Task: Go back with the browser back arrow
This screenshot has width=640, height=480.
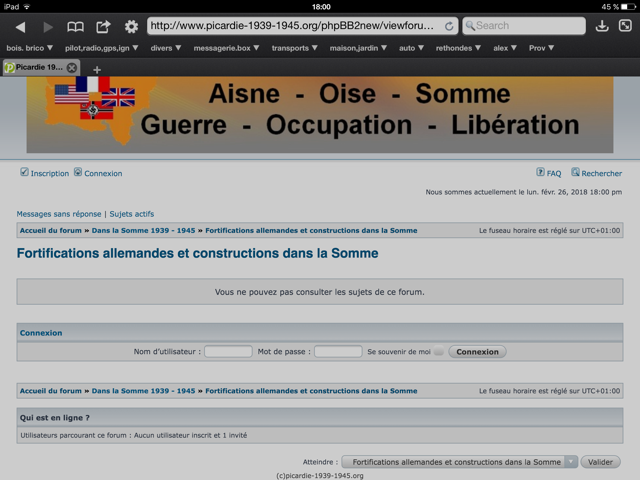Action: 20,27
